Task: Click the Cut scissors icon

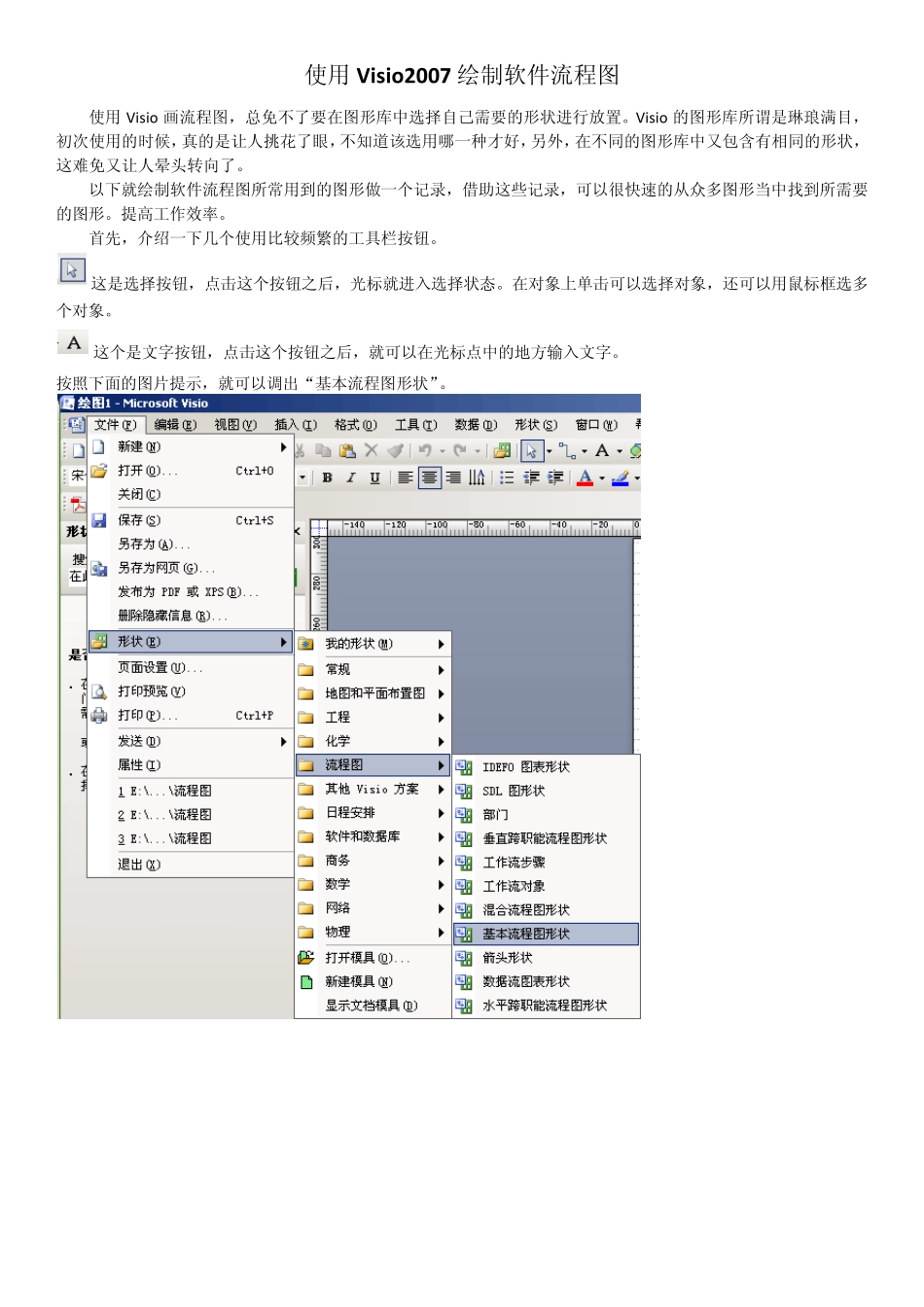Action: (300, 450)
